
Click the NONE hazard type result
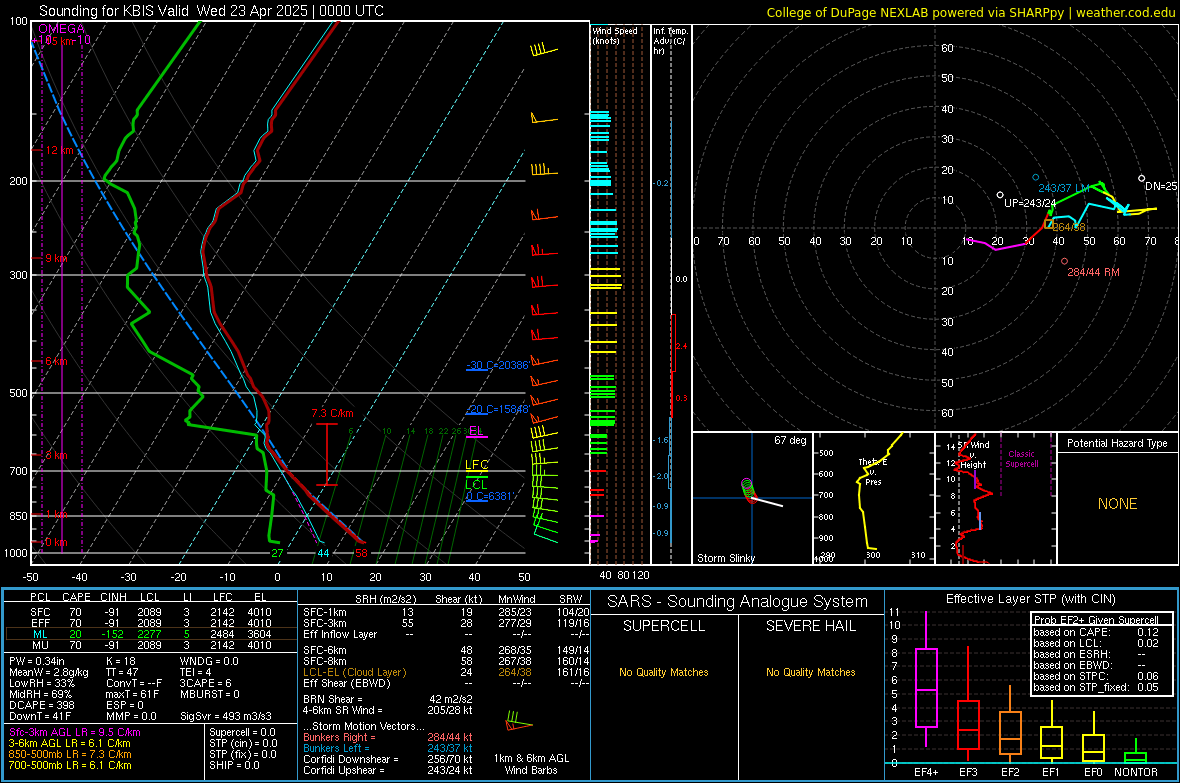[1117, 504]
